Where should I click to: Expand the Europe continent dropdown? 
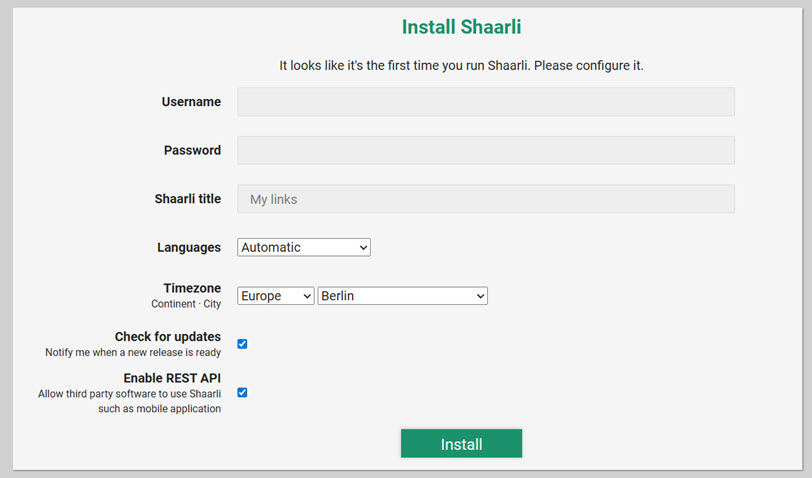click(276, 296)
